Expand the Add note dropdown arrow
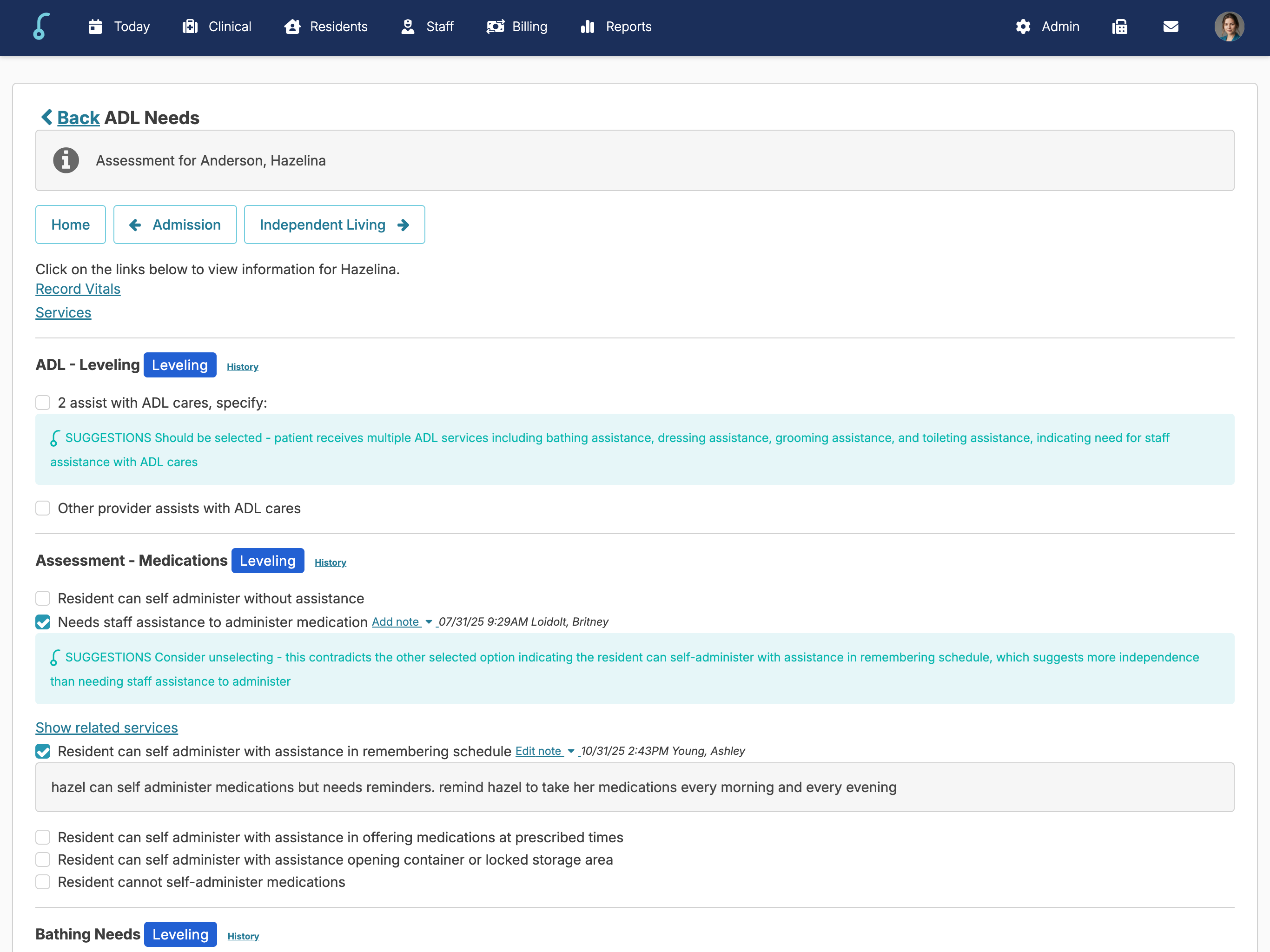The height and width of the screenshot is (952, 1270). (428, 622)
